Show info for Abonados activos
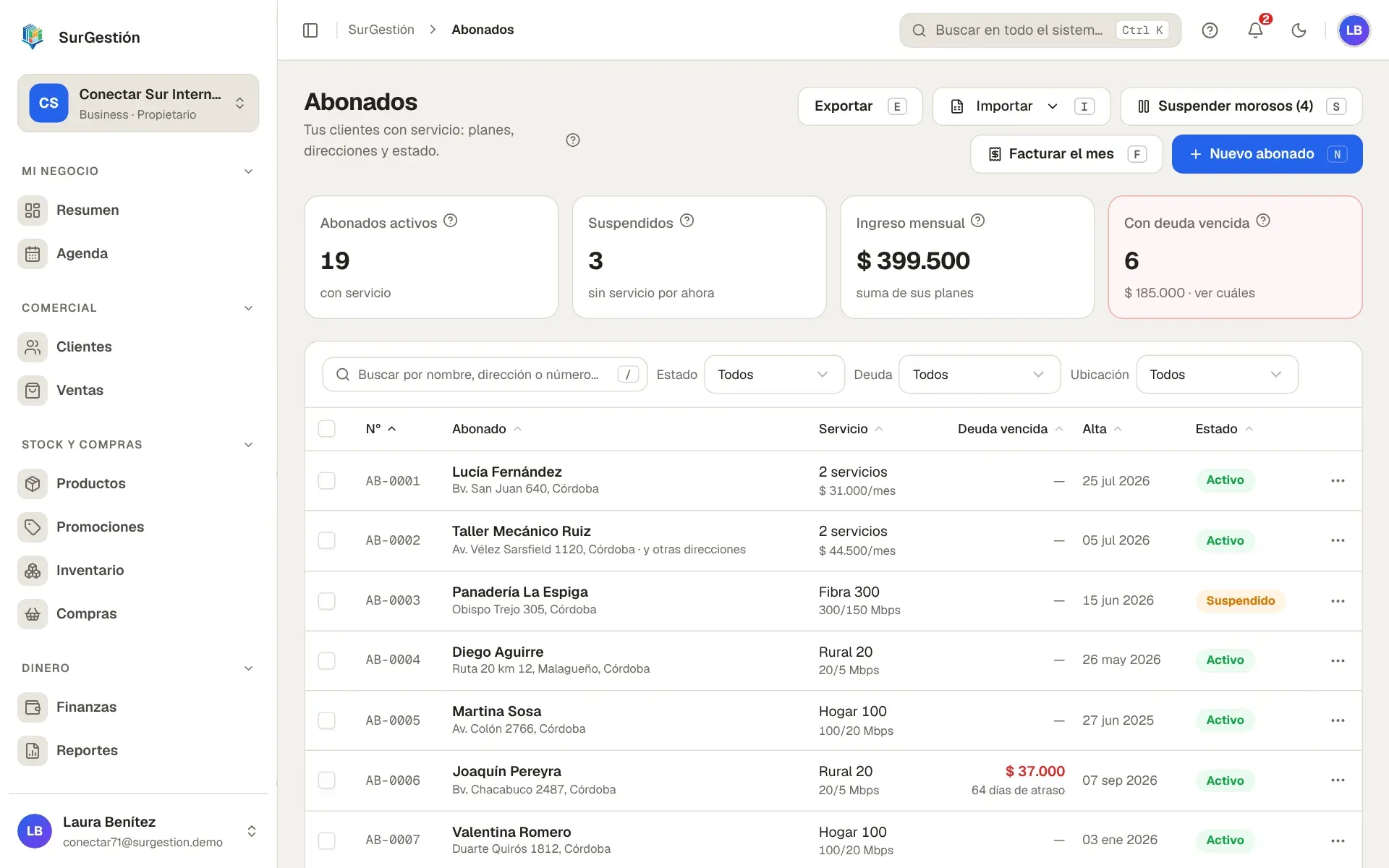1389x868 pixels. pyautogui.click(x=450, y=221)
